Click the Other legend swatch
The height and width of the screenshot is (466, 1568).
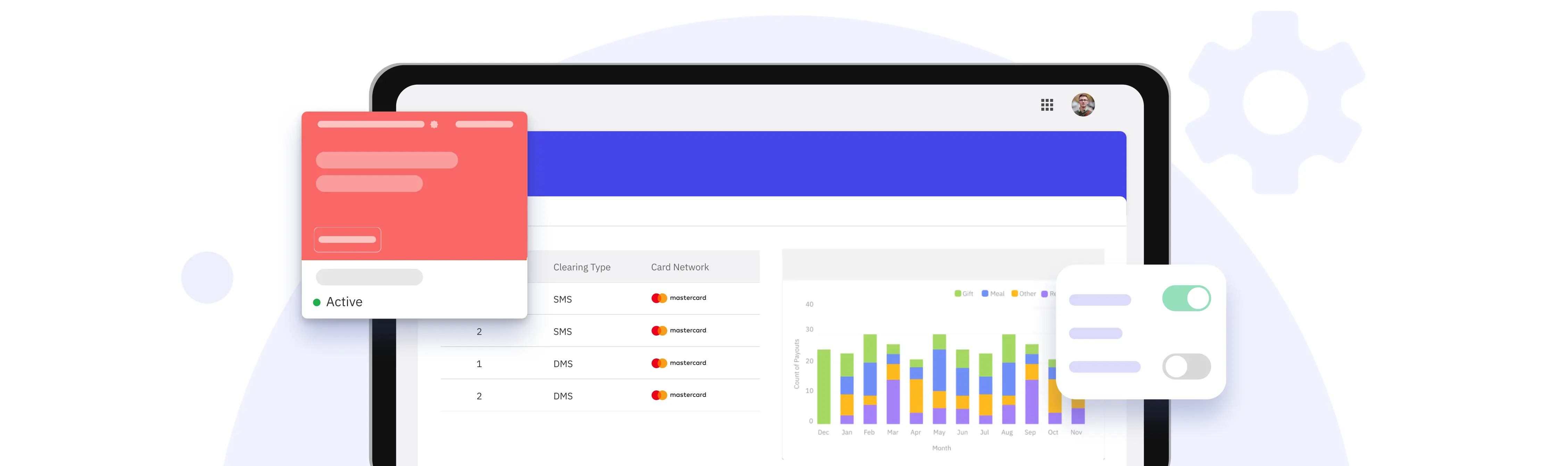tap(1014, 294)
